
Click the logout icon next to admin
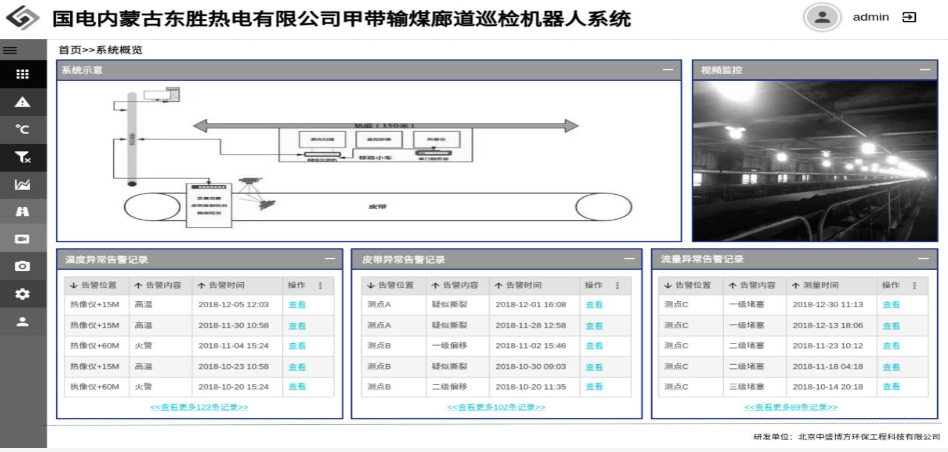(909, 18)
